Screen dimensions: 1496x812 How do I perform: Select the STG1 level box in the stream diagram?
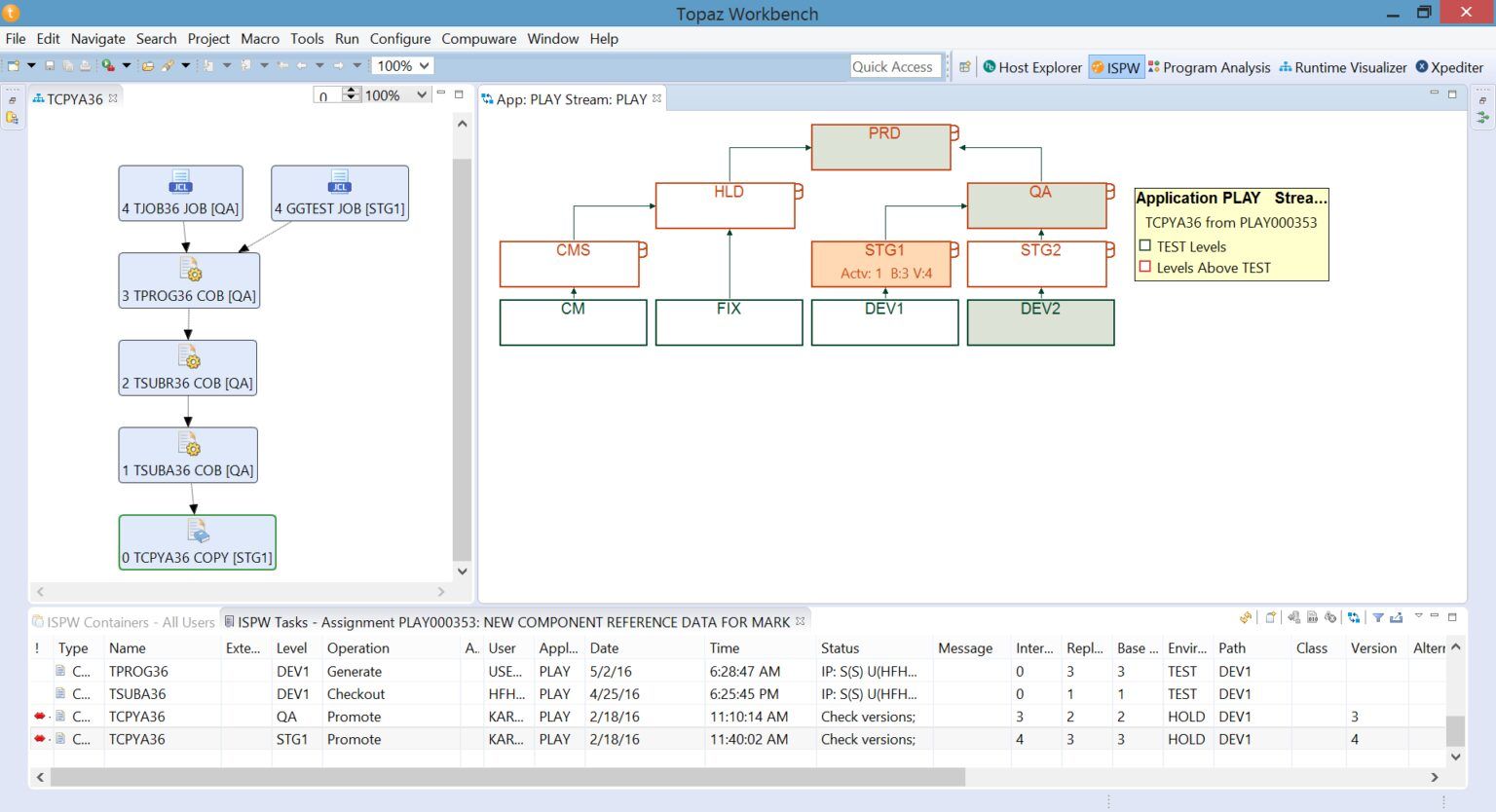[x=881, y=261]
